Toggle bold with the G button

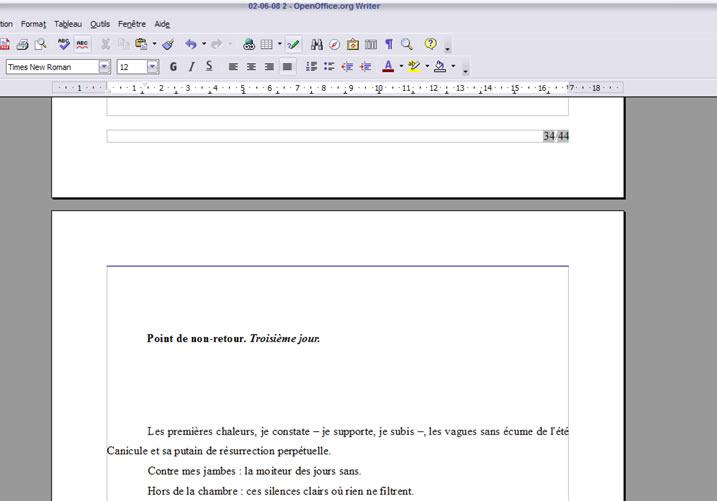coord(173,67)
